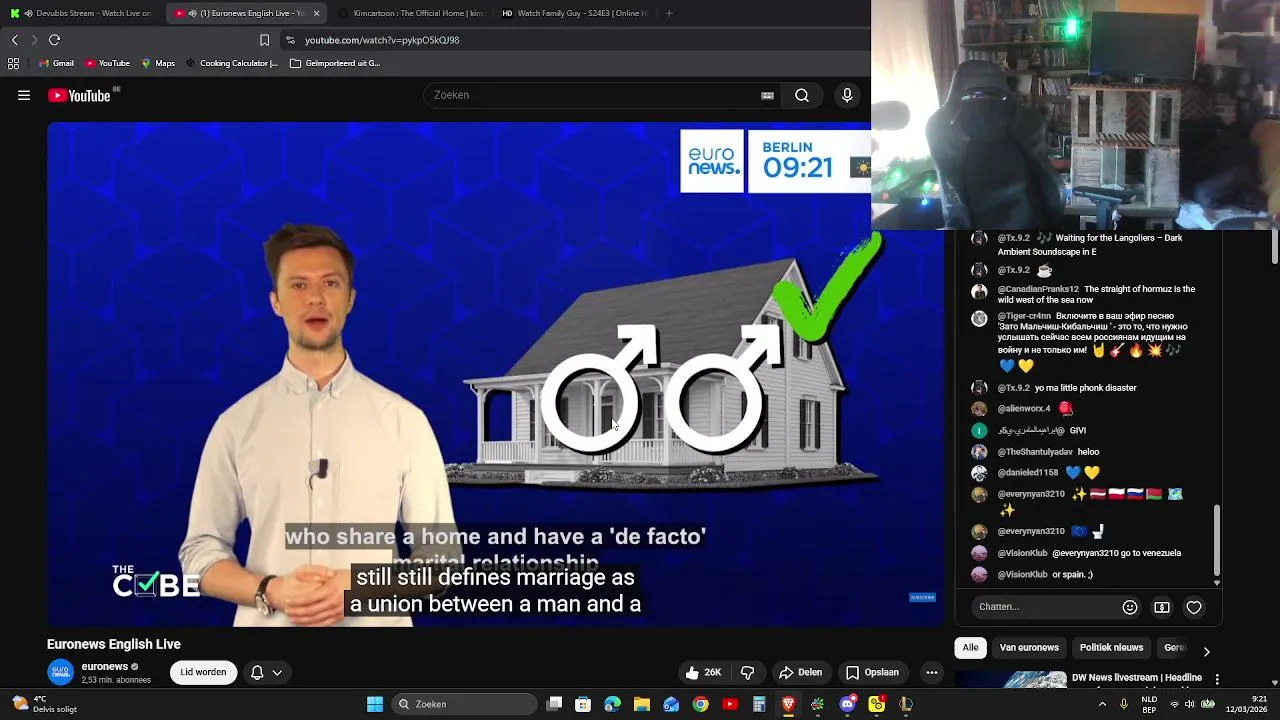Open Super Chat dollar icon in chat
The image size is (1280, 720).
tap(1162, 607)
